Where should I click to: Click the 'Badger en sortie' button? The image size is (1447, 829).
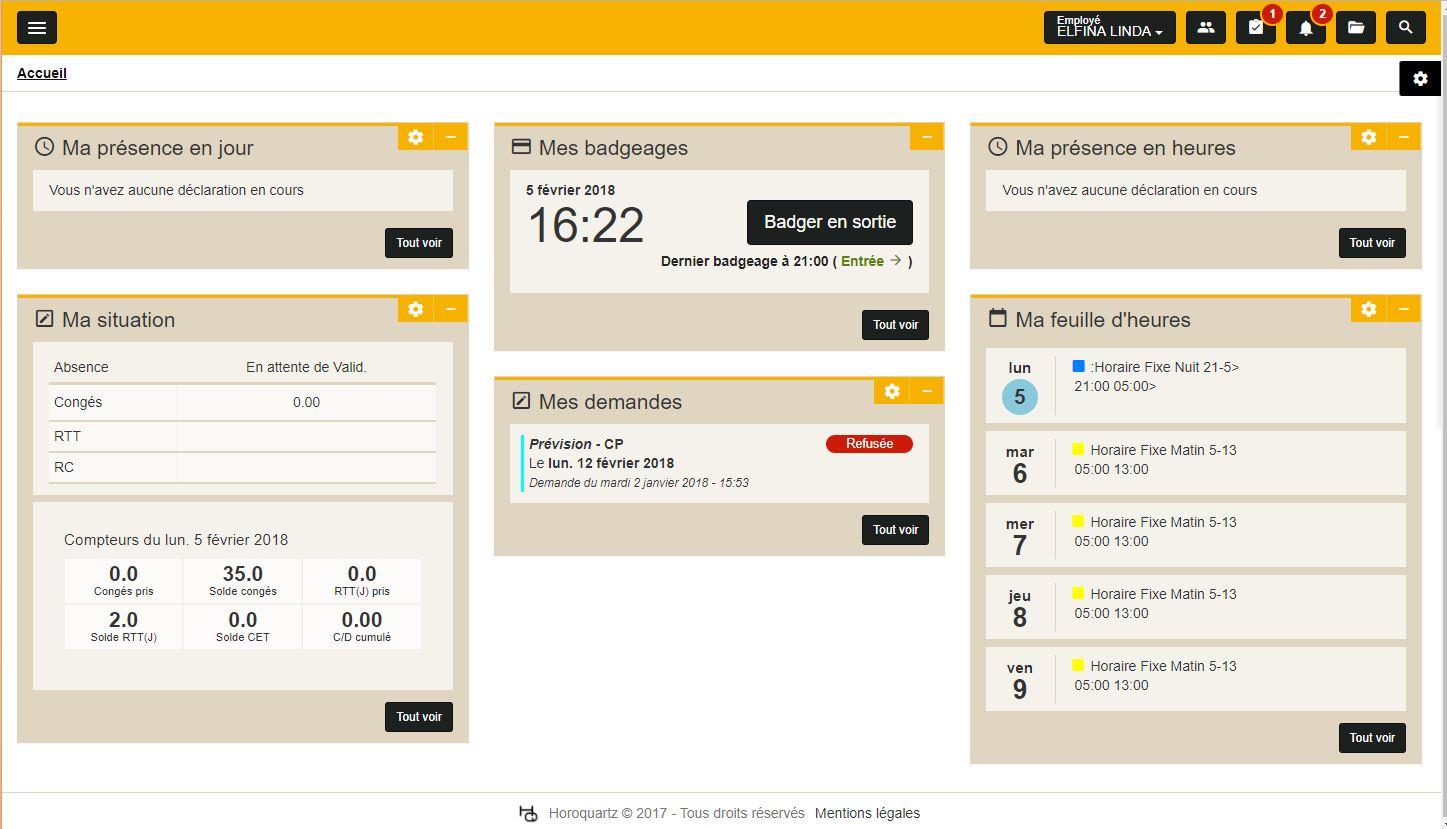tap(829, 222)
